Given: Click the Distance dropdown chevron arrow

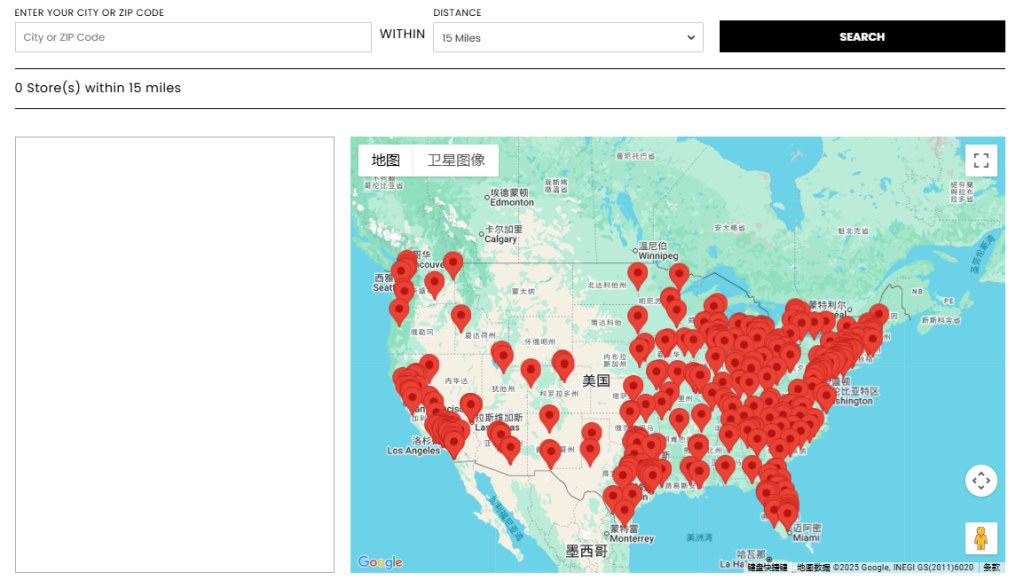Looking at the screenshot, I should 690,38.
